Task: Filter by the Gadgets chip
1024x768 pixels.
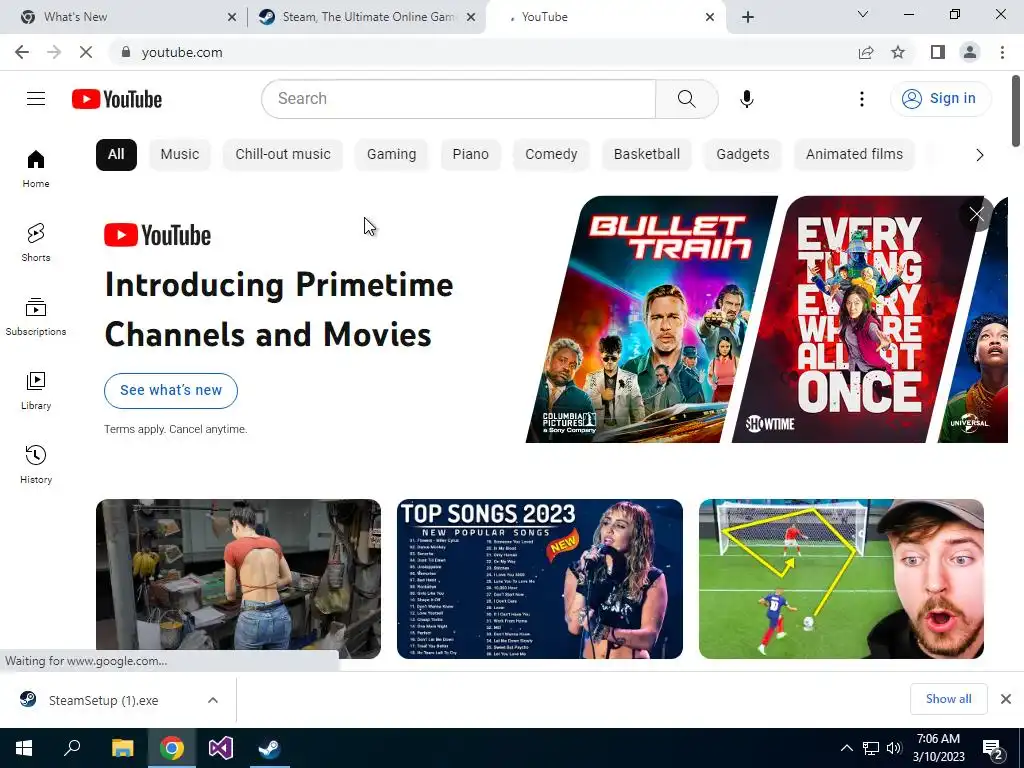Action: (x=743, y=155)
